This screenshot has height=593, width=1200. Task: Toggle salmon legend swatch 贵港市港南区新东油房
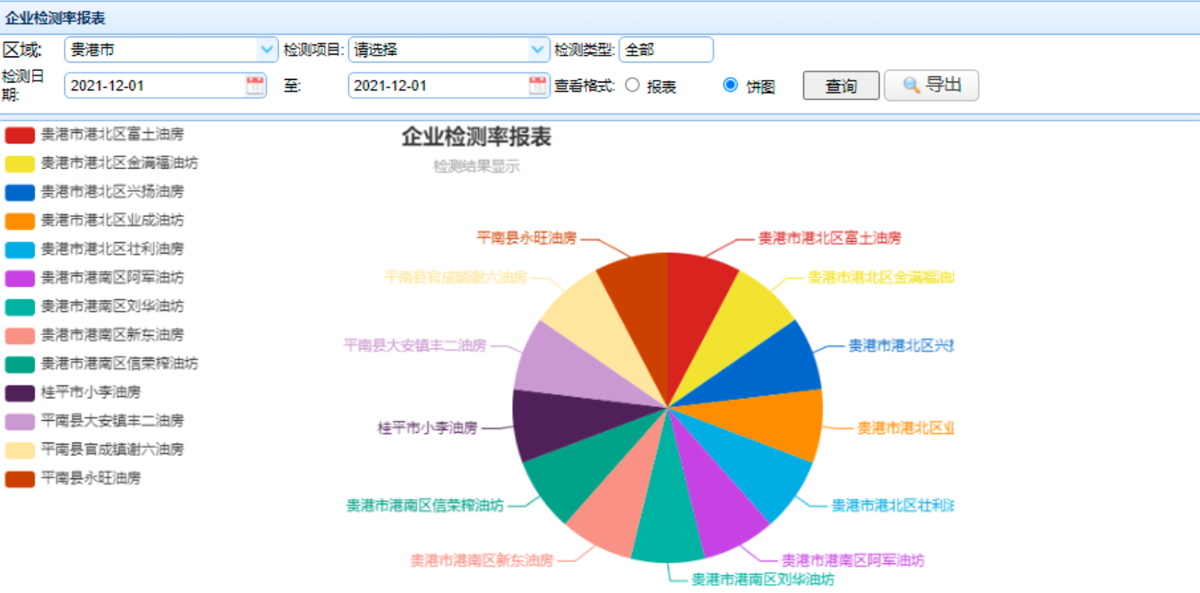[20, 335]
